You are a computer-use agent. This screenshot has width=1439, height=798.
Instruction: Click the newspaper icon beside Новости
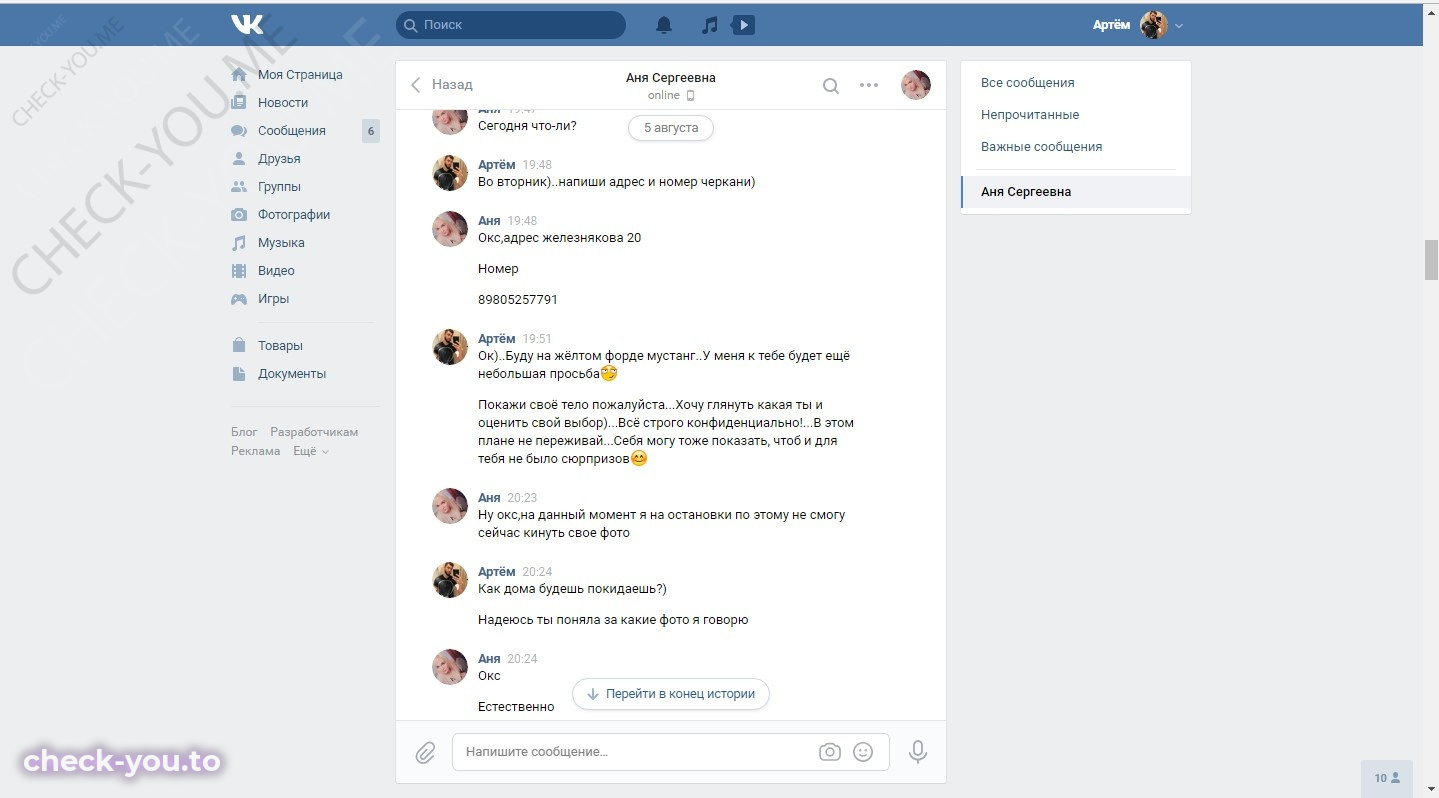pos(239,103)
